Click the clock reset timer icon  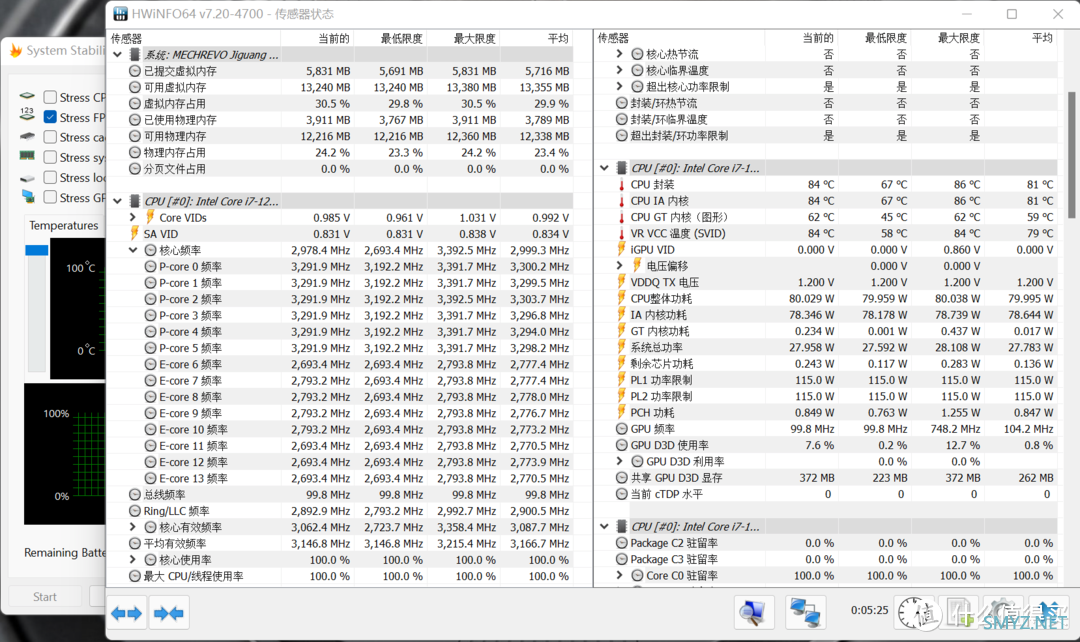tap(915, 612)
